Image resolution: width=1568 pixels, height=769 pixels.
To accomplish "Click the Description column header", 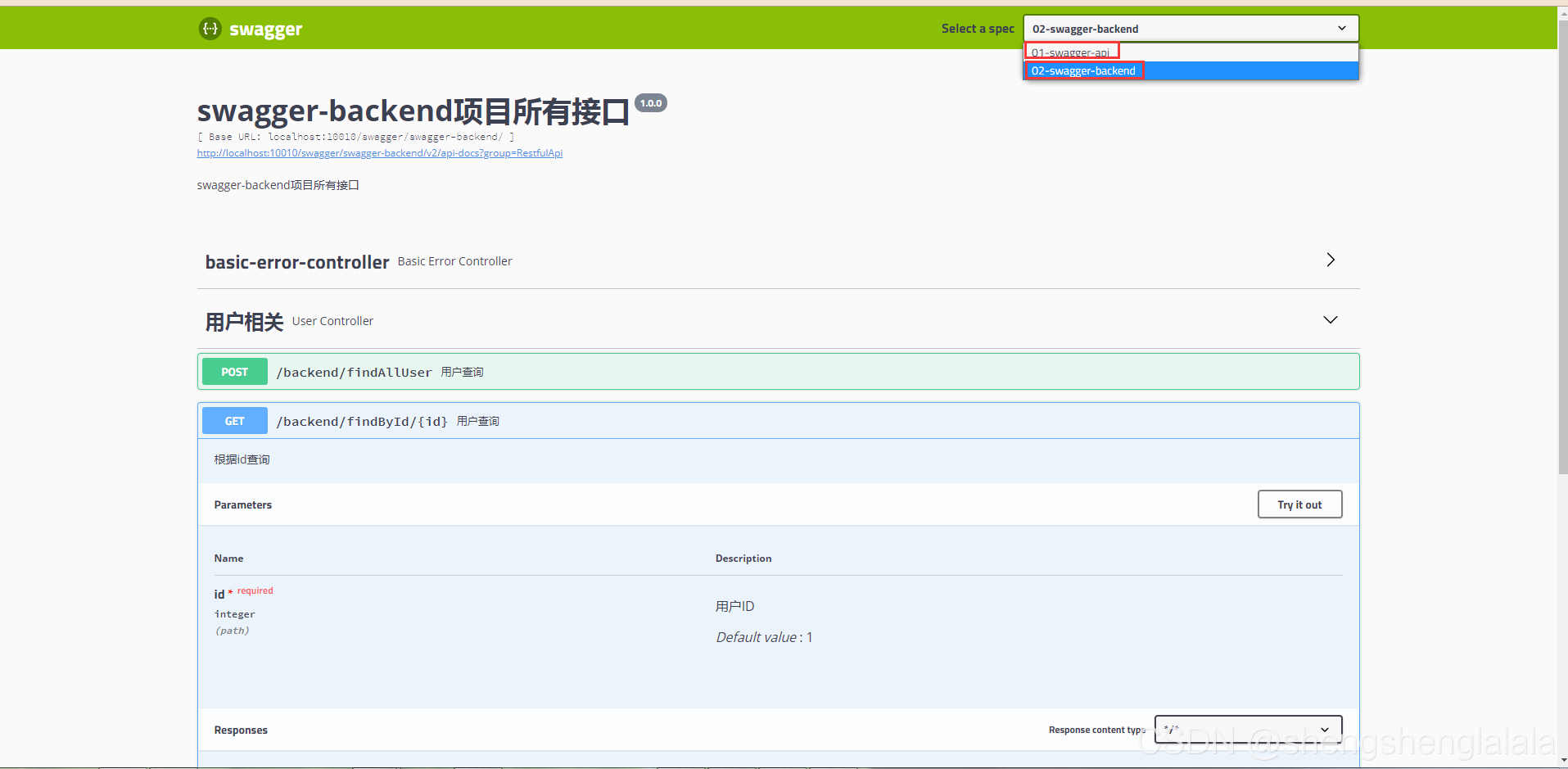I will (743, 559).
